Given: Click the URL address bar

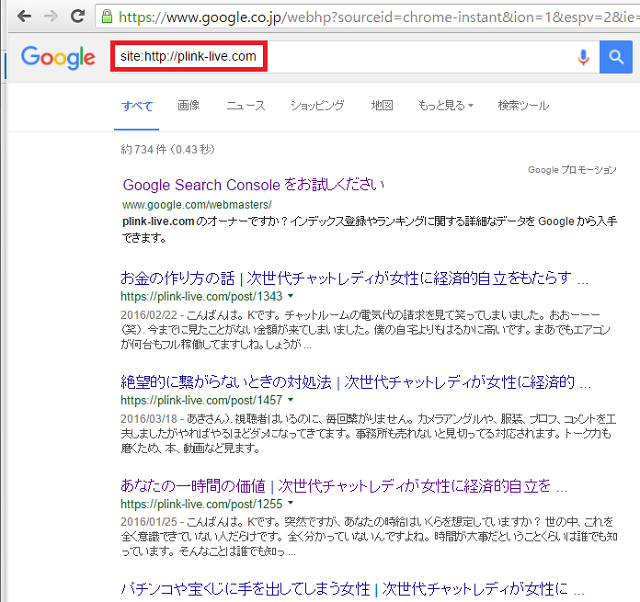Looking at the screenshot, I should tap(367, 17).
